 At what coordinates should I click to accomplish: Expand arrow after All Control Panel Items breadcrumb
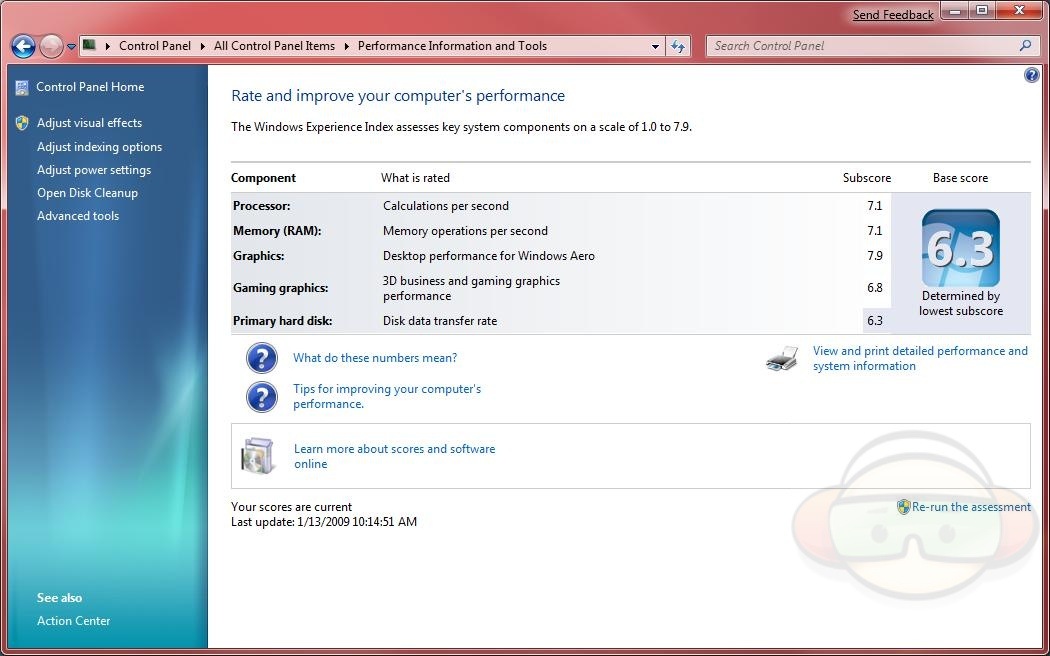click(347, 46)
